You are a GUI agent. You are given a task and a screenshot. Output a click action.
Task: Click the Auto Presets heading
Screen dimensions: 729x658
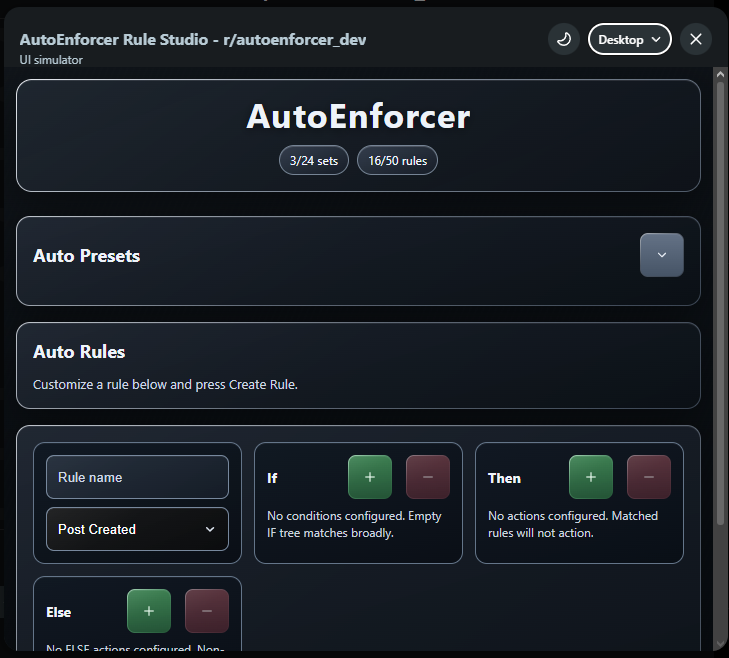point(86,256)
